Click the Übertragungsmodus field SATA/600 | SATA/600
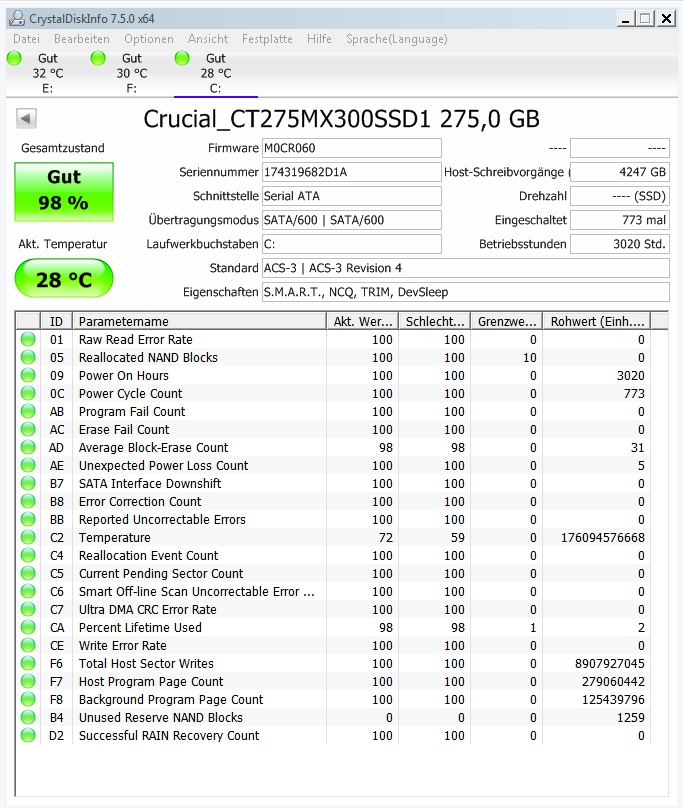The image size is (683, 808). click(x=352, y=220)
